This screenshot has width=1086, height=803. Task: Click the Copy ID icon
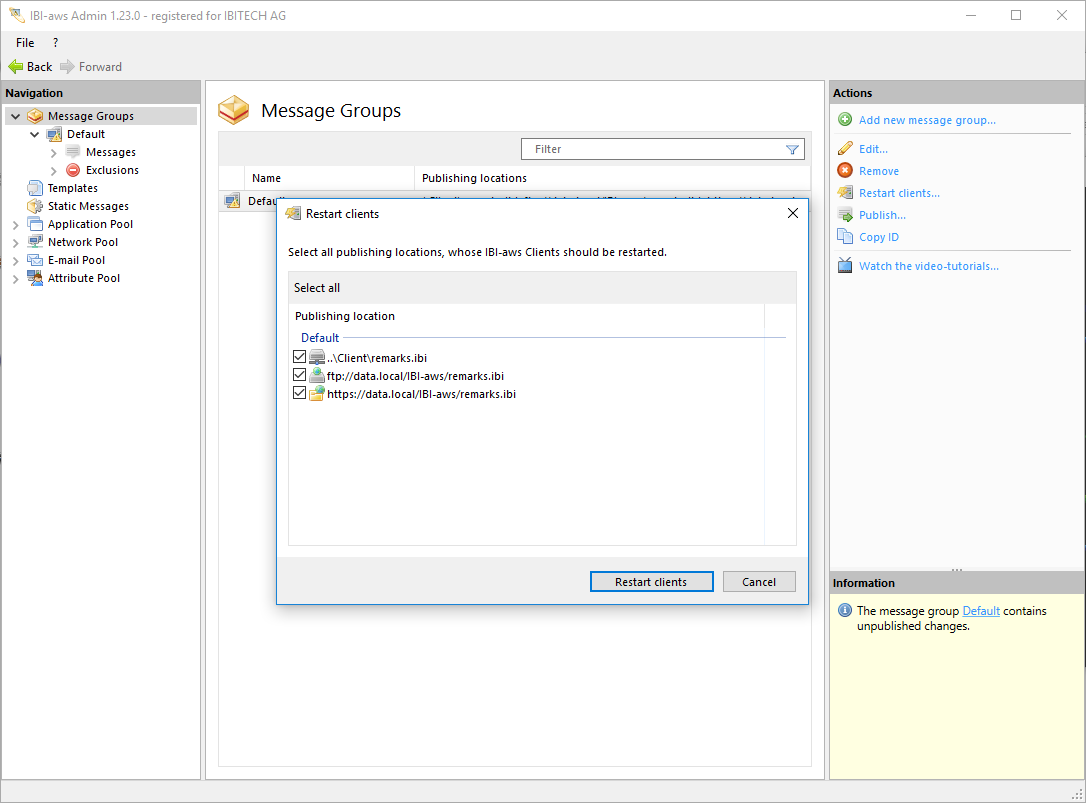pos(845,237)
